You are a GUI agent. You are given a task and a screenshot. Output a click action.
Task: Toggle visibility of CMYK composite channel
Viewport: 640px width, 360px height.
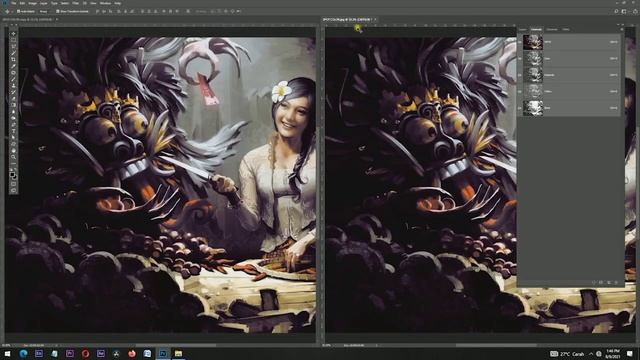520,42
